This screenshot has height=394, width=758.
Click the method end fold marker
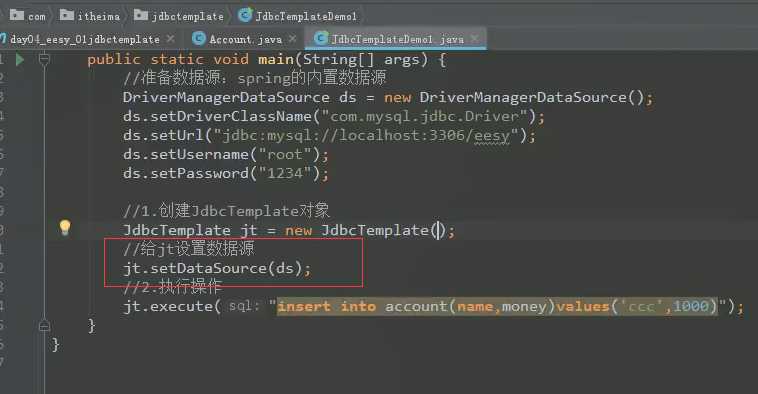tap(44, 325)
